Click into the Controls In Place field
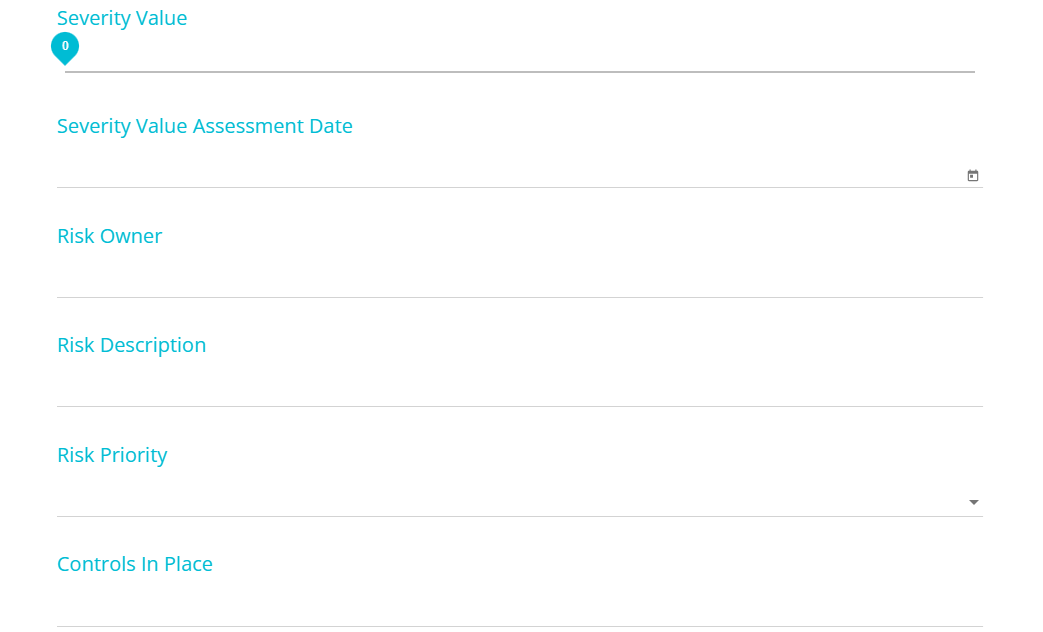Image resolution: width=1043 pixels, height=632 pixels. tap(520, 613)
